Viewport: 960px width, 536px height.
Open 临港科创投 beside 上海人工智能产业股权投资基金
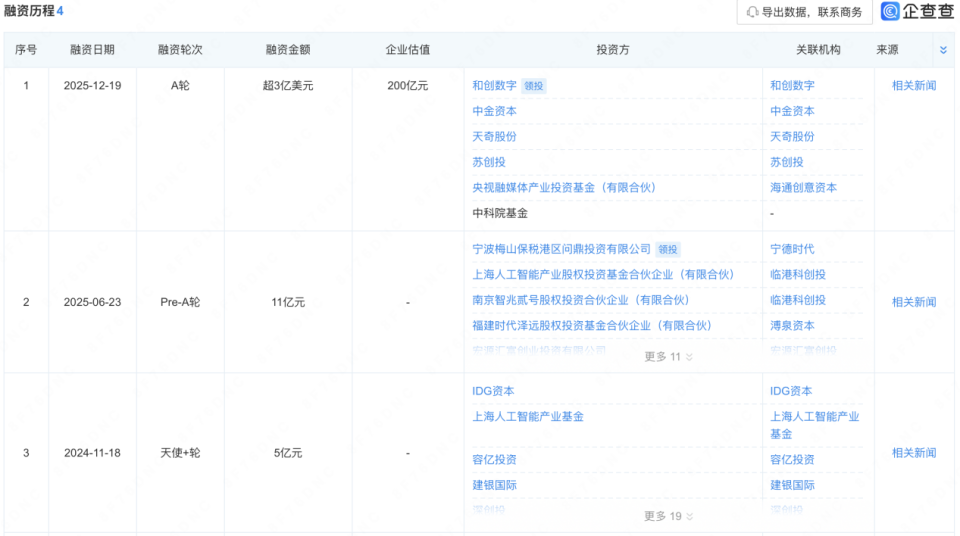[798, 274]
